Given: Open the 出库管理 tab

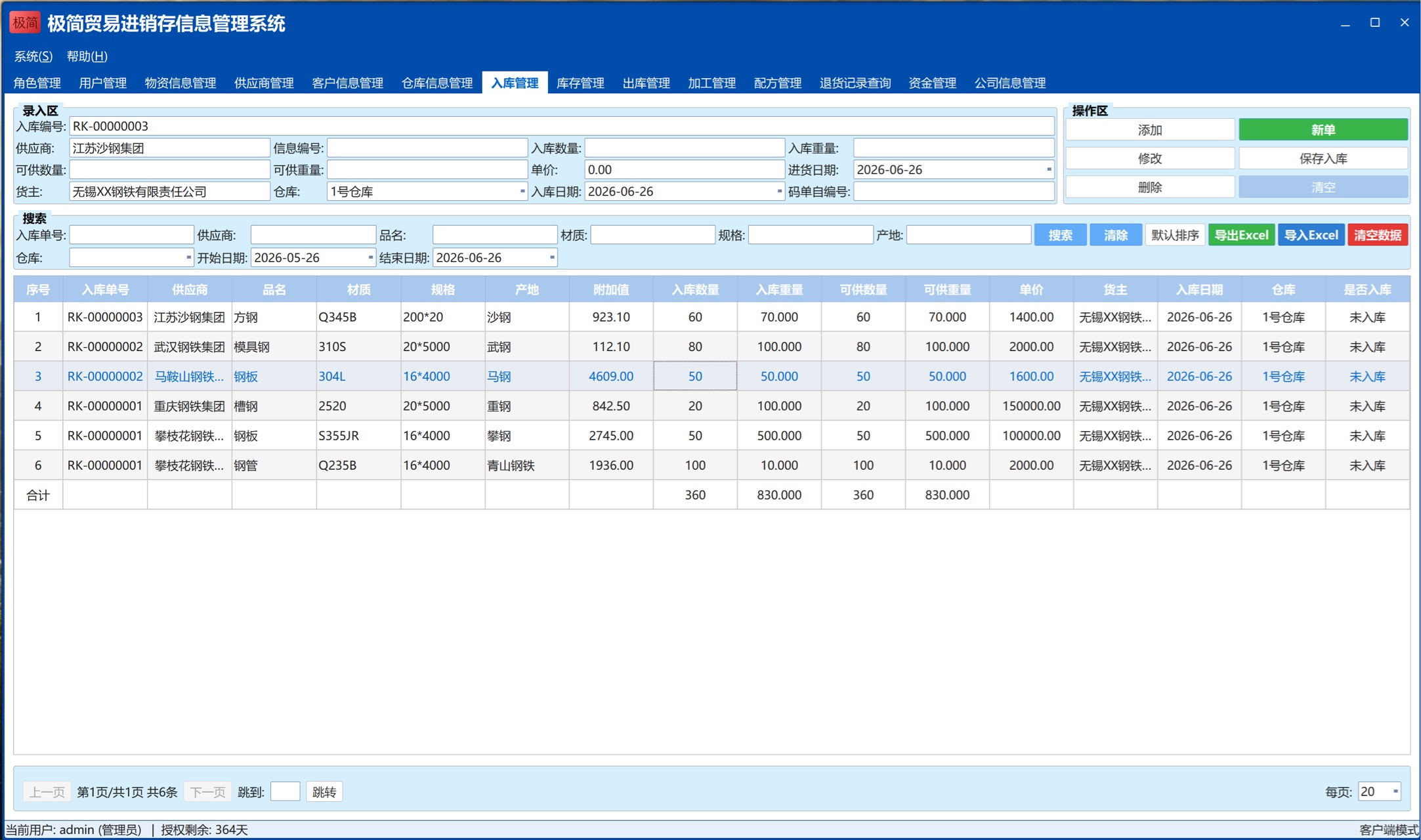Looking at the screenshot, I should tap(647, 83).
